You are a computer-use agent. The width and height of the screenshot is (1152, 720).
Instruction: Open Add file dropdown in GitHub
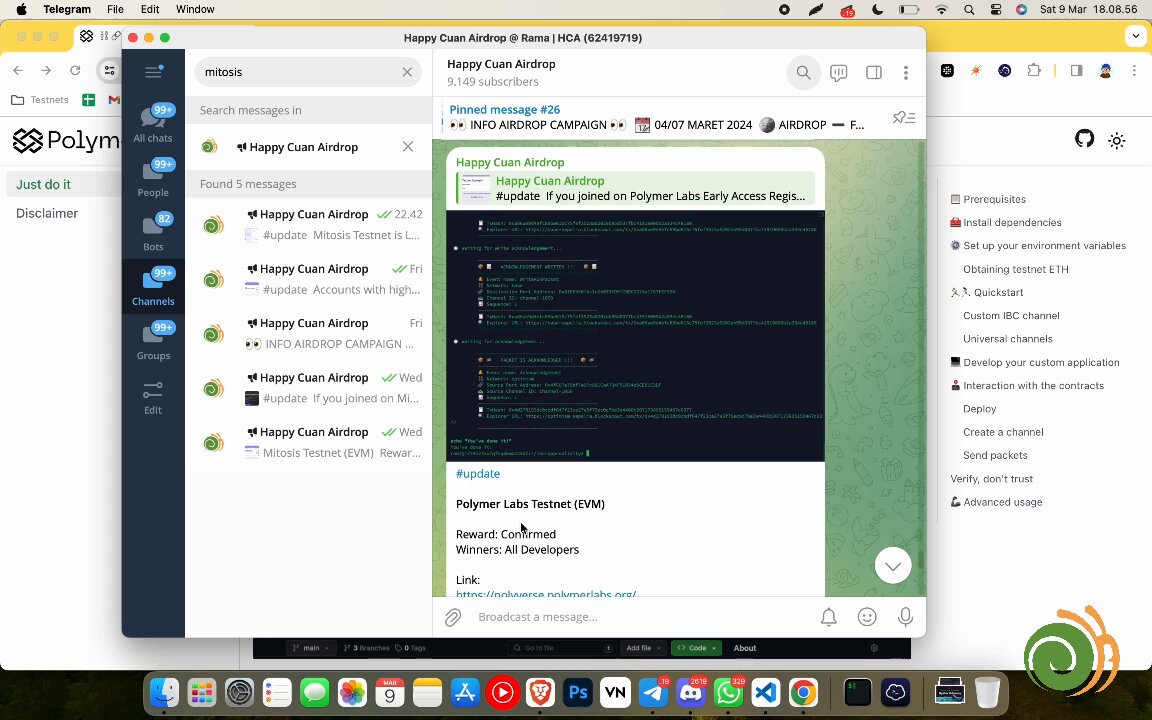pyautogui.click(x=643, y=648)
